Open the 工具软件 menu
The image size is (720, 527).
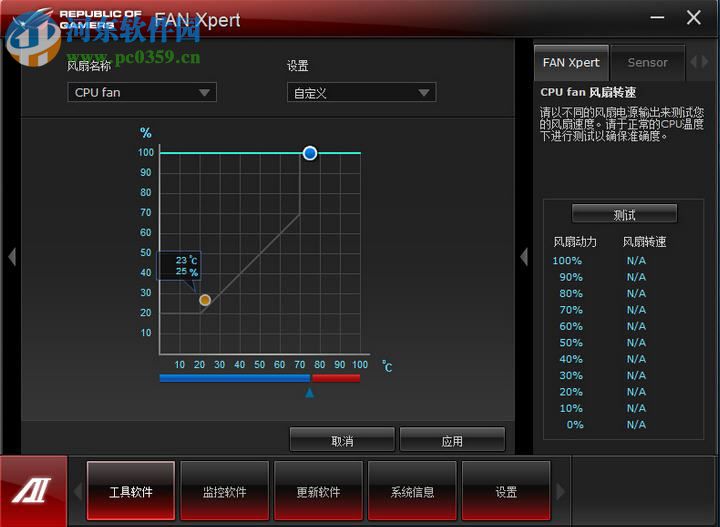[x=131, y=491]
